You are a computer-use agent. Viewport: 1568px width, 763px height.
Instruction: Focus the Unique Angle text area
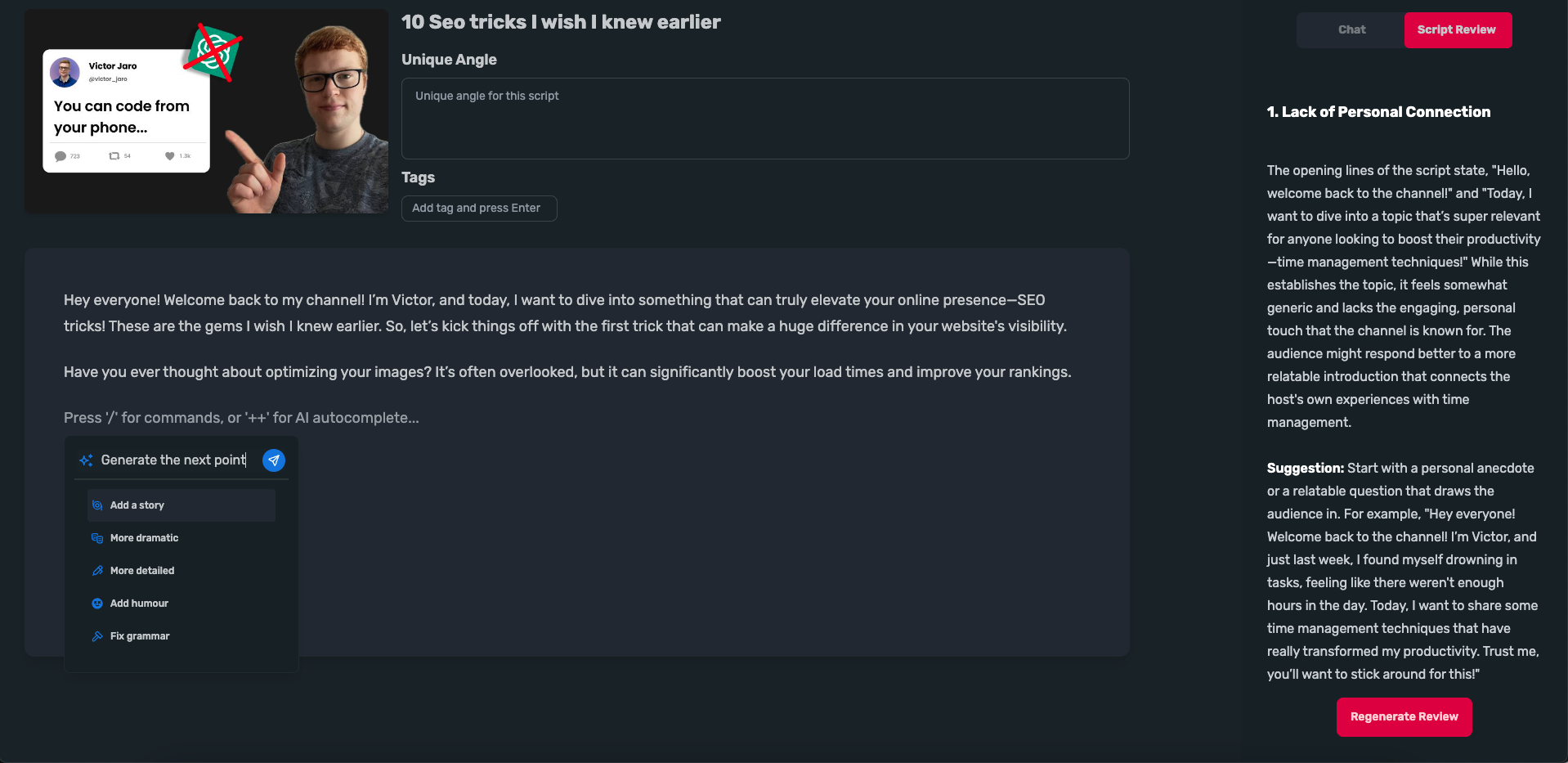[764, 119]
